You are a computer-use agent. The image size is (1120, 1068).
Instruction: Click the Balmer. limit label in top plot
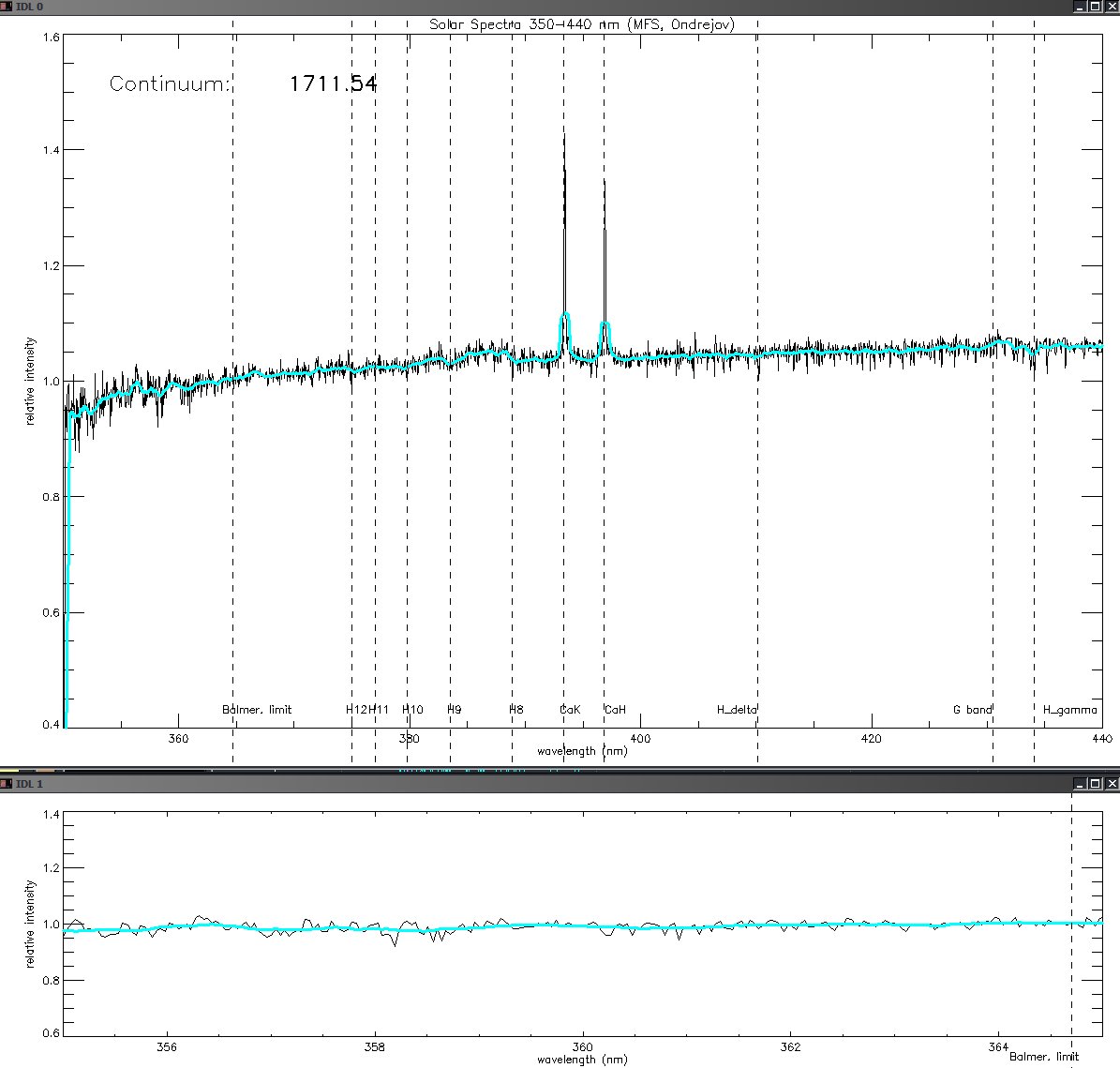coord(257,710)
